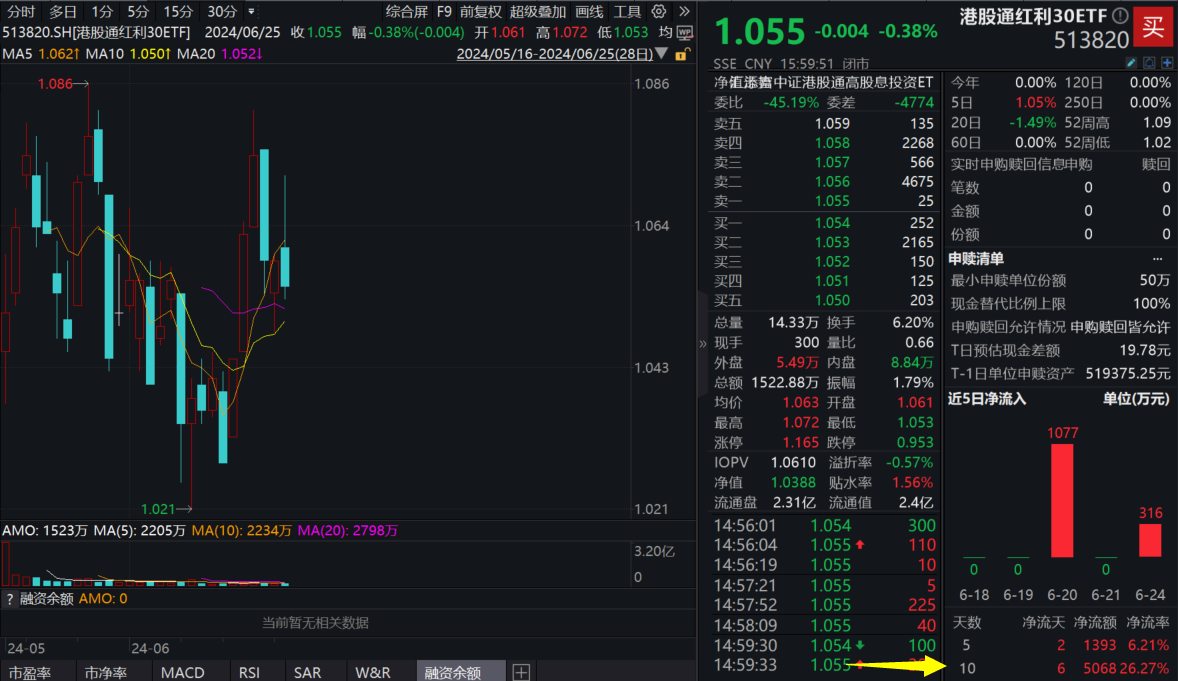Open the WP monitor icon beside 均

point(684,32)
